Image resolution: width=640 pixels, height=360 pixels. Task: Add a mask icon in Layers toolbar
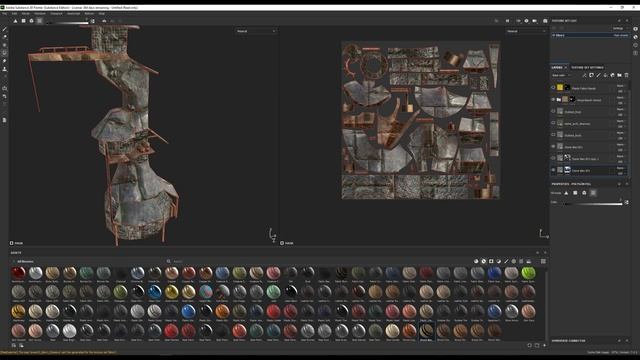(x=591, y=75)
